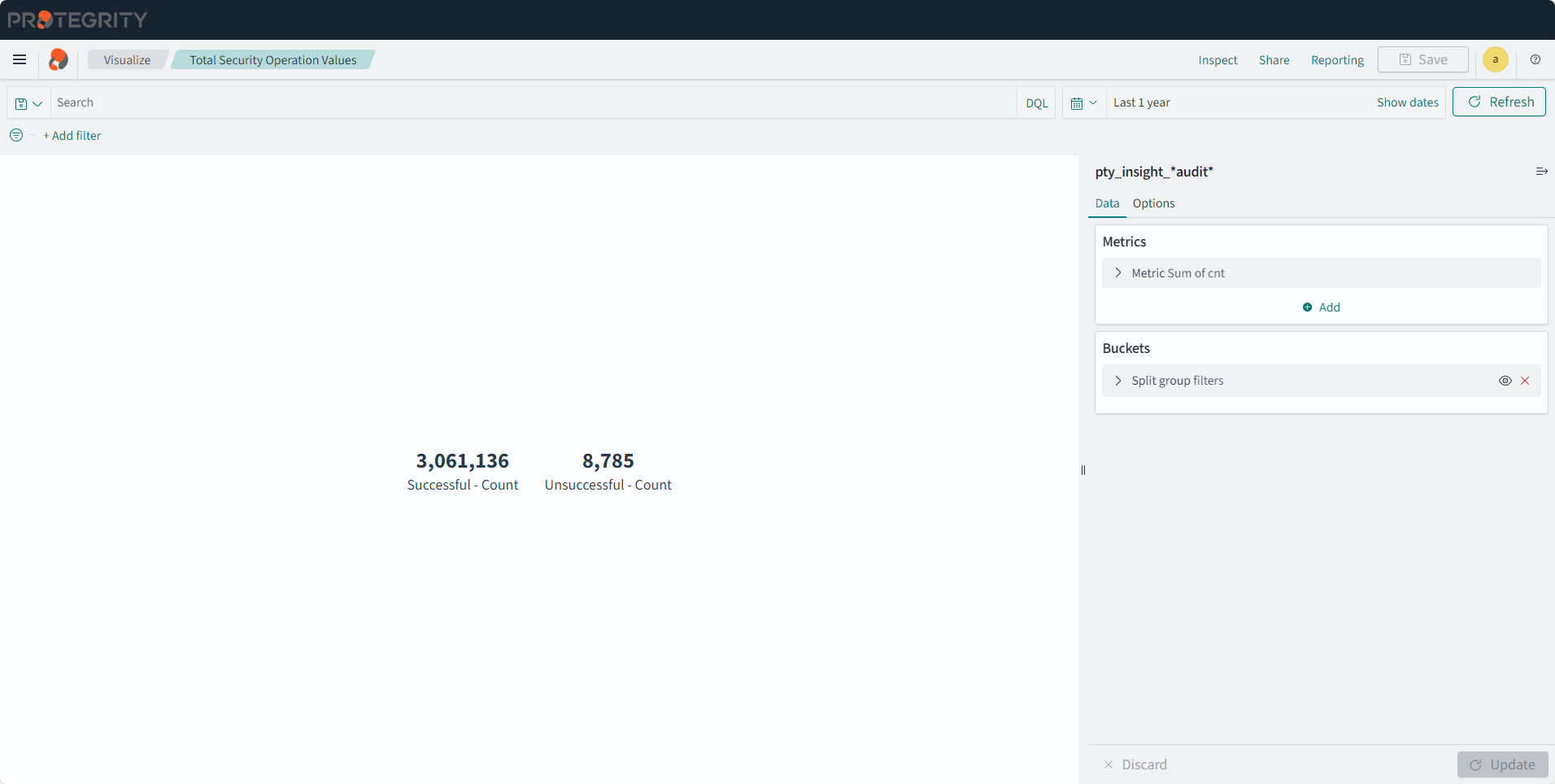Click the Show dates link
The width and height of the screenshot is (1555, 784).
click(1407, 102)
